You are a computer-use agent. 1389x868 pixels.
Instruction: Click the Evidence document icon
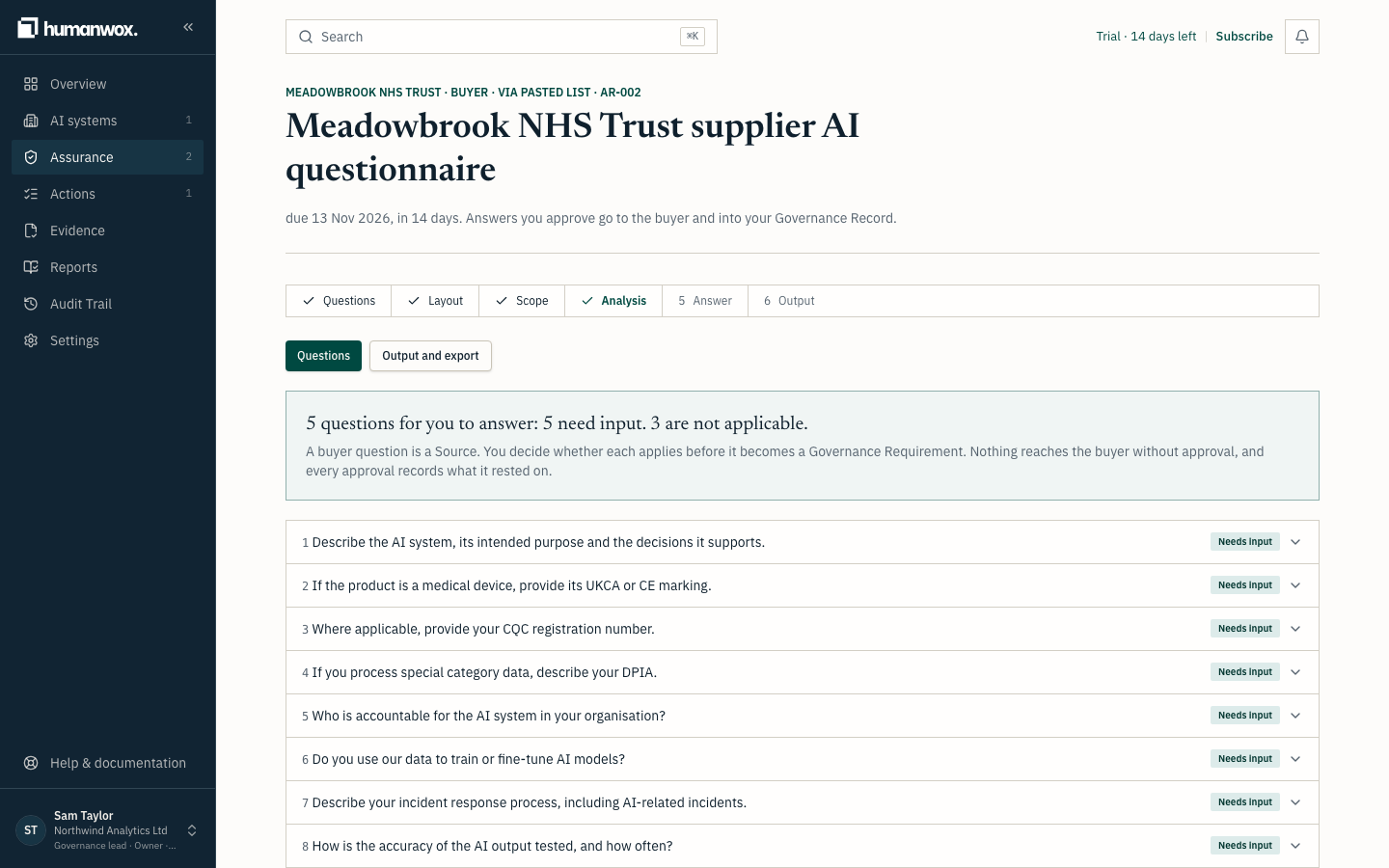[31, 231]
